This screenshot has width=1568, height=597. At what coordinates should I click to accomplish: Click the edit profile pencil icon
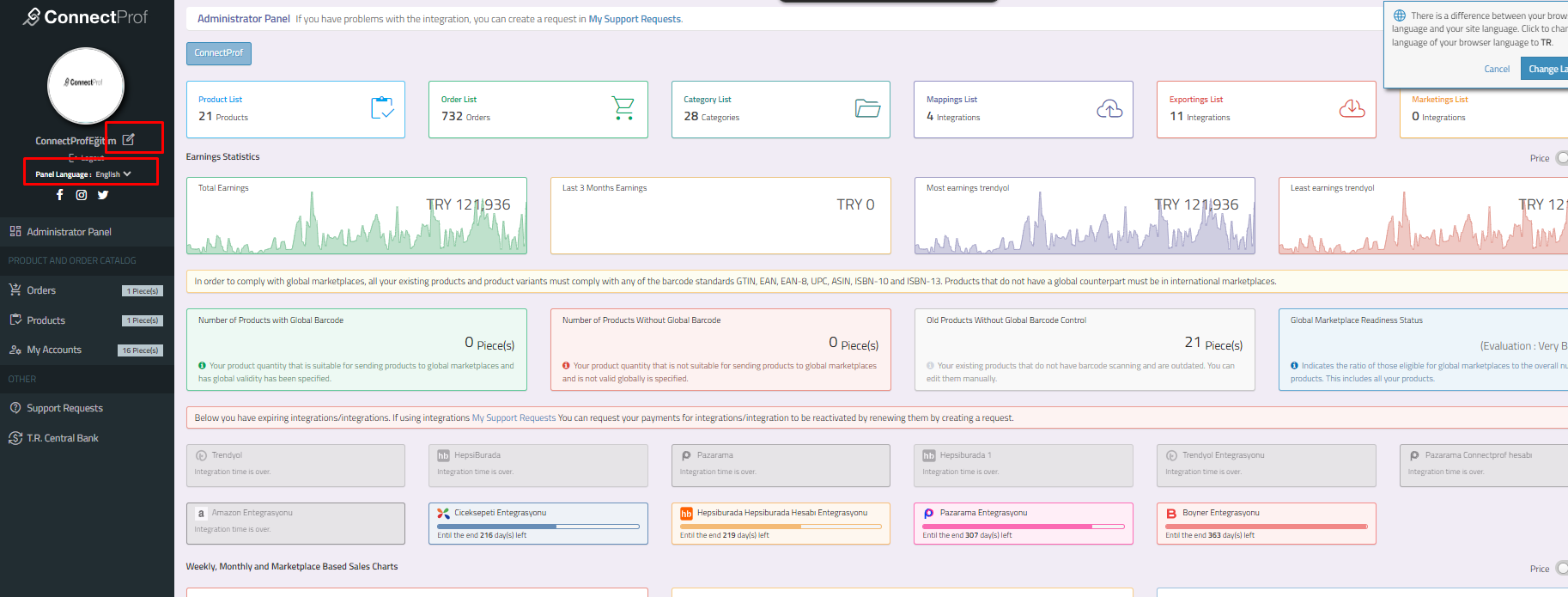tap(128, 139)
